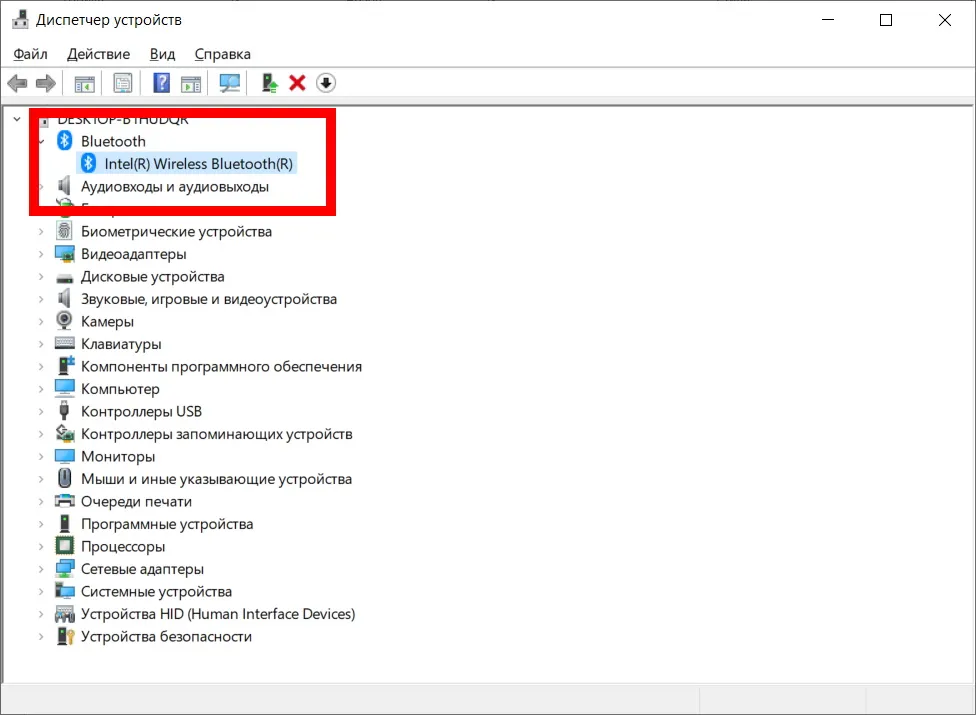This screenshot has width=976, height=715.
Task: Minimize the Диспетчер устройств window
Action: point(828,20)
